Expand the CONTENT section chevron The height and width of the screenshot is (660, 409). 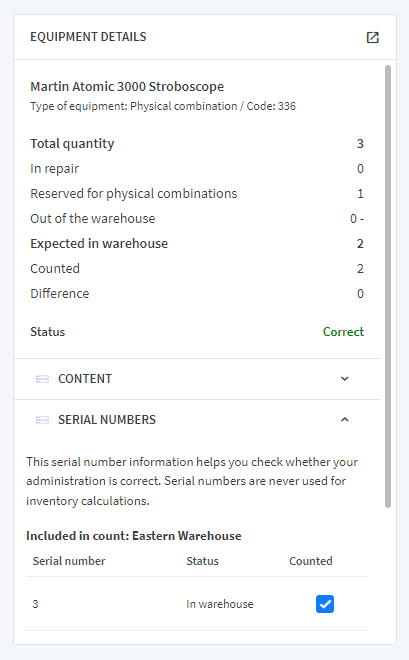(x=345, y=379)
